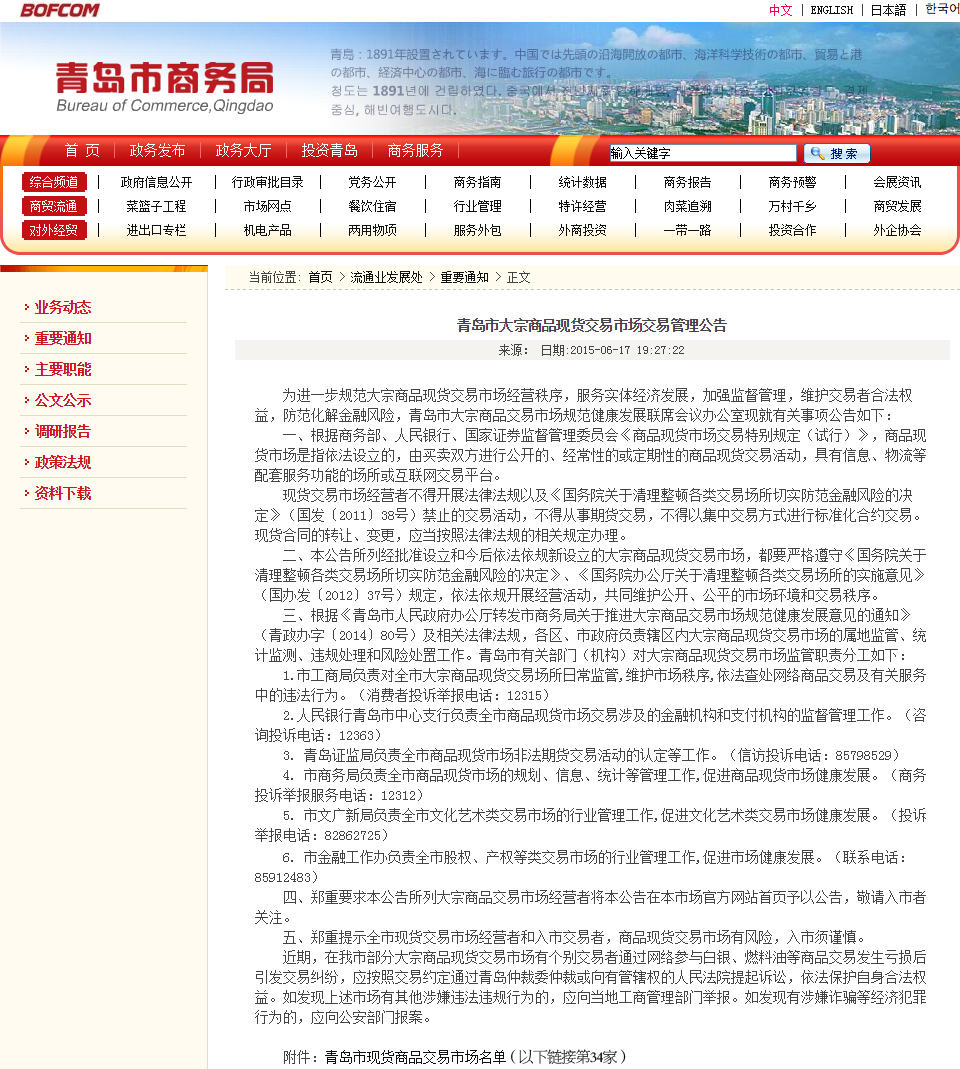Open 重要通知 in the sidebar

pyautogui.click(x=63, y=338)
